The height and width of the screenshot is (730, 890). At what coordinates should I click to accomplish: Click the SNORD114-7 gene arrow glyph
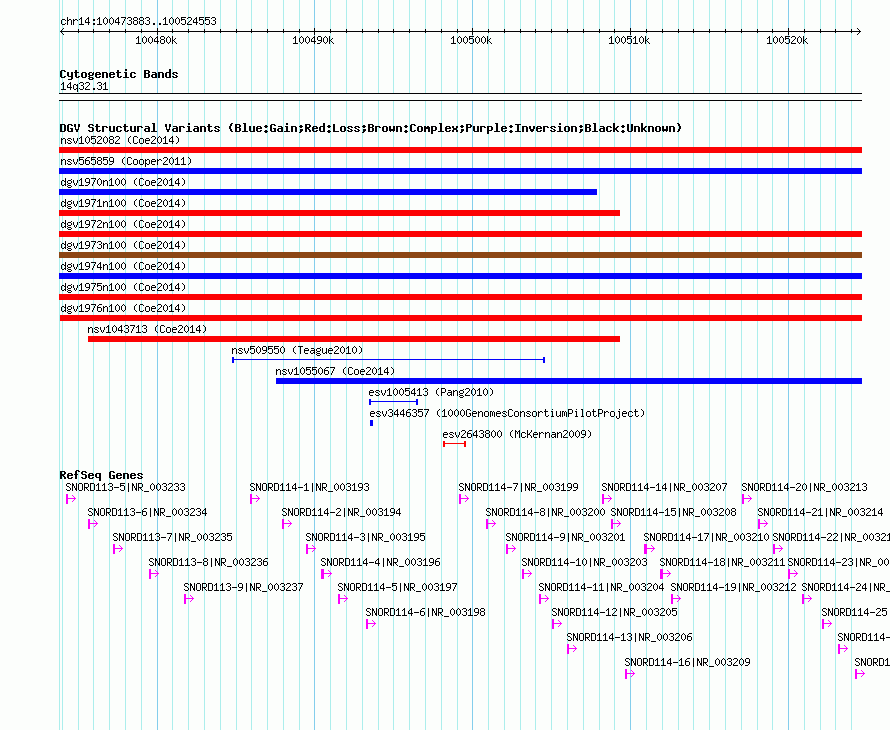click(464, 499)
